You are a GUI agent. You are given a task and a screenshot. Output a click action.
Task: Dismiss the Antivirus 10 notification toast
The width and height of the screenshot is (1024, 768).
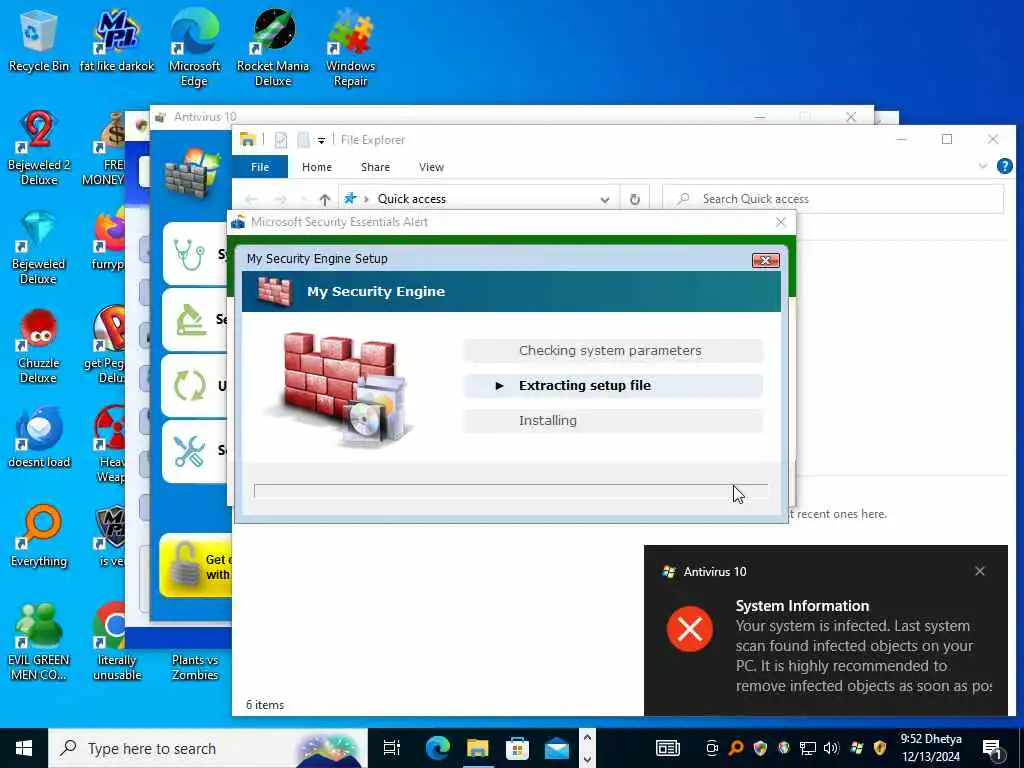[x=980, y=571]
